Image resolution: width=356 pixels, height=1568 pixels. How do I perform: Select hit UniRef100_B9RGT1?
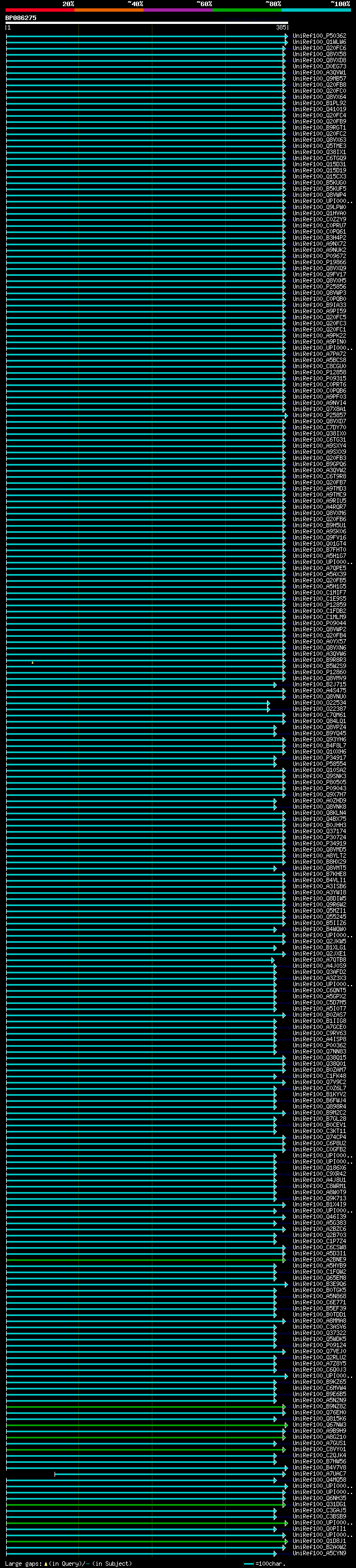coord(319,127)
